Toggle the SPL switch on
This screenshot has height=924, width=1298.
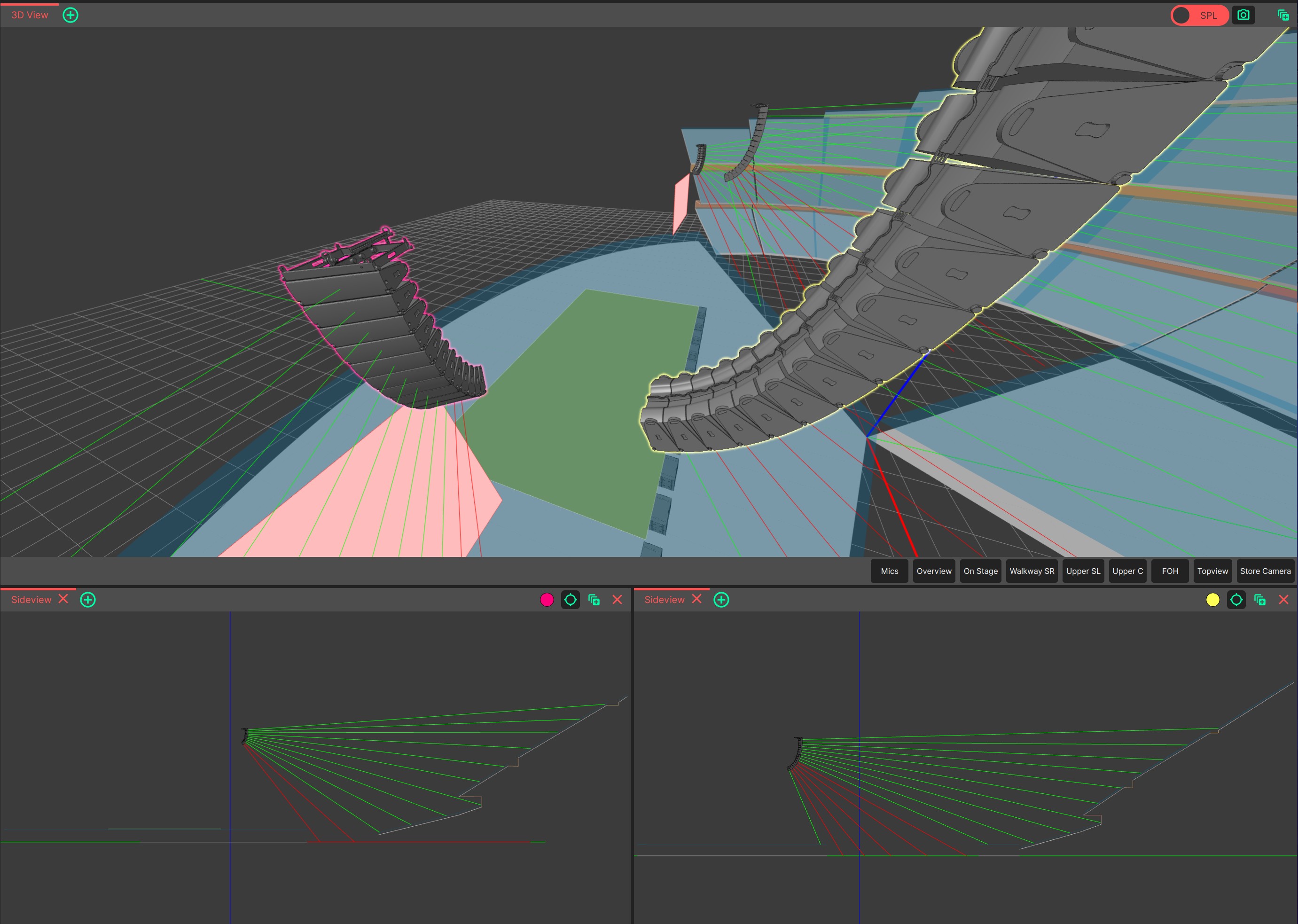pos(1199,16)
